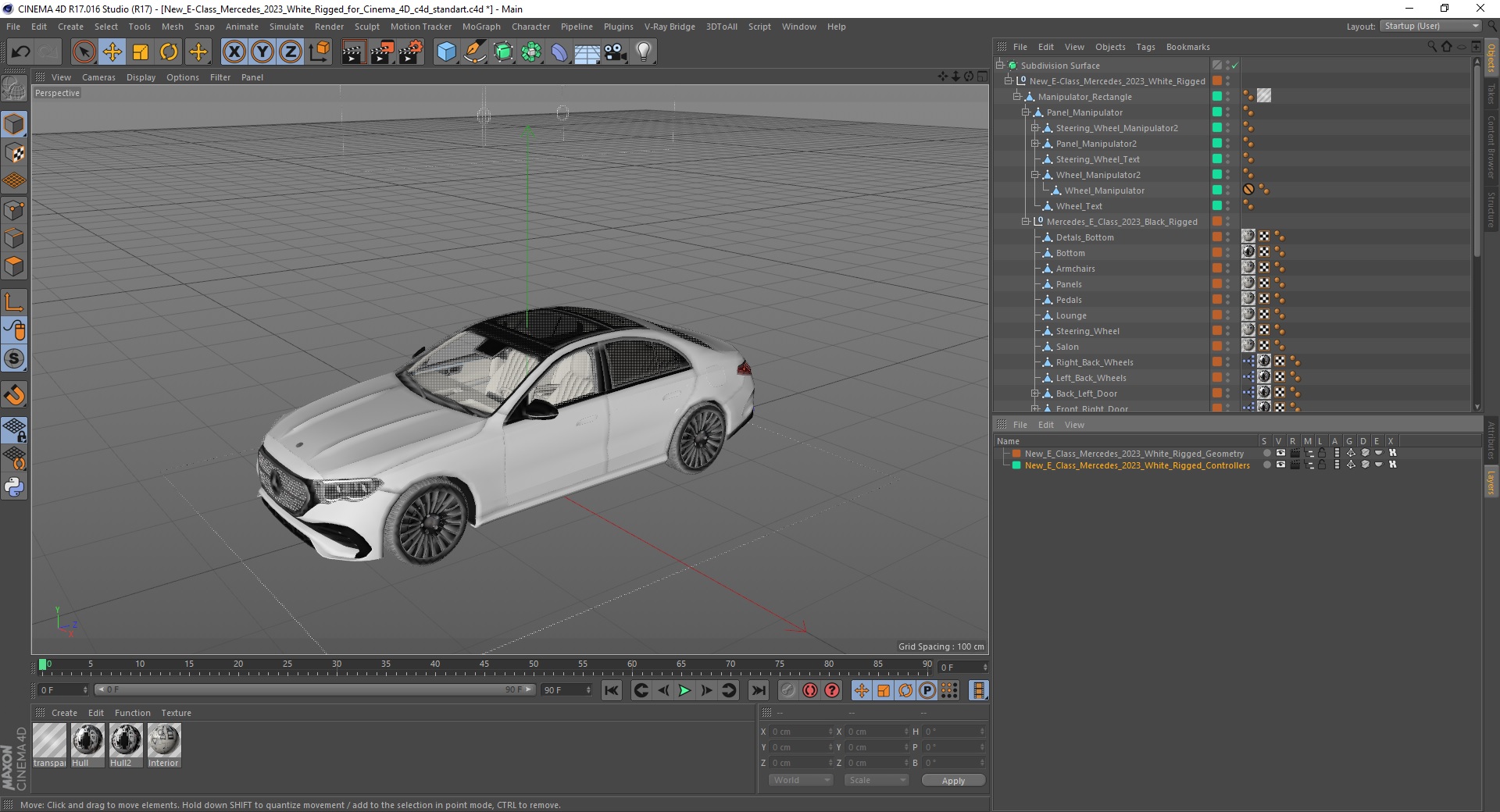1500x812 pixels.
Task: Toggle Subdivision Surface enable checkmark
Action: [x=1235, y=66]
